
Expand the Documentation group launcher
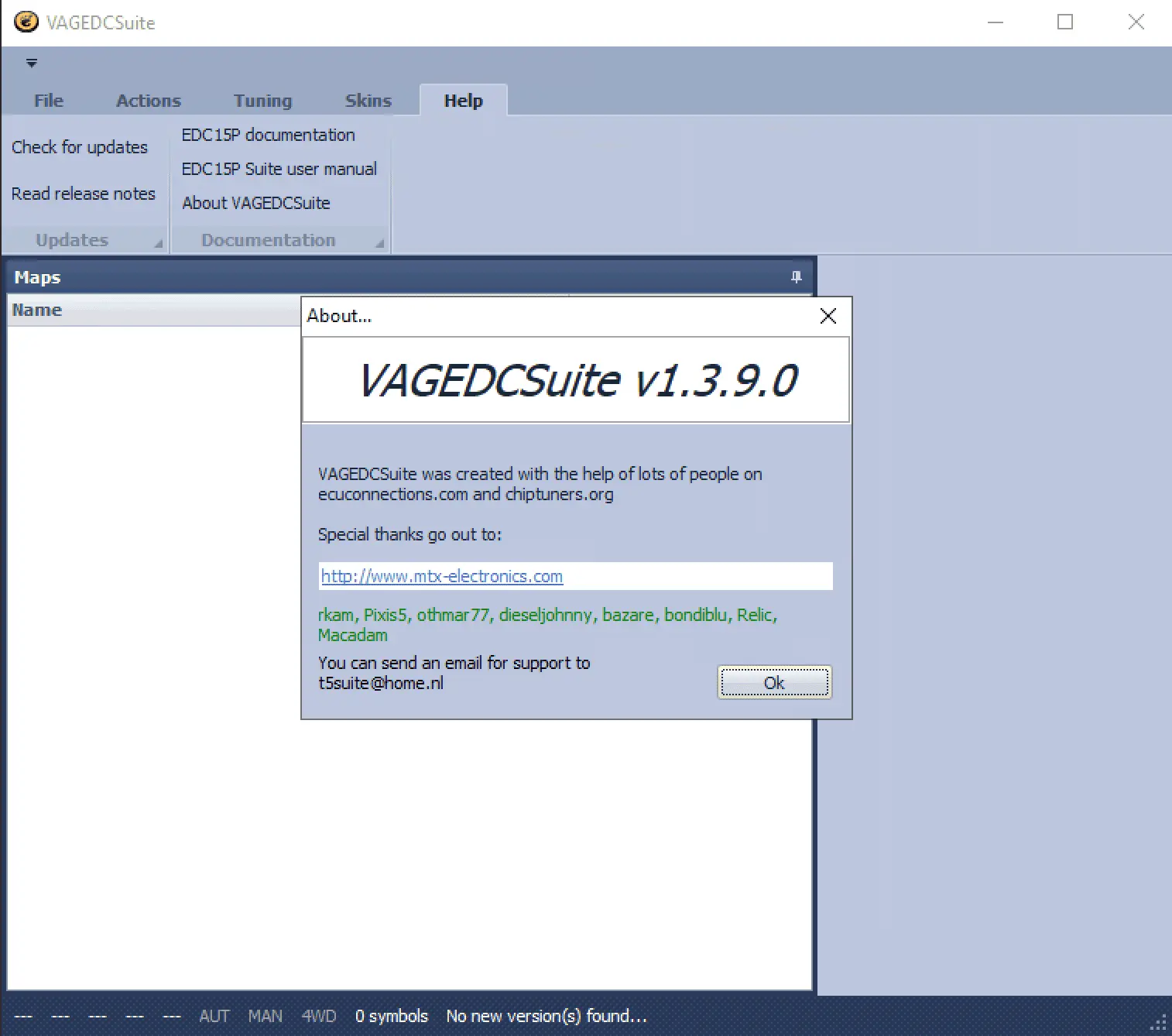pyautogui.click(x=380, y=244)
